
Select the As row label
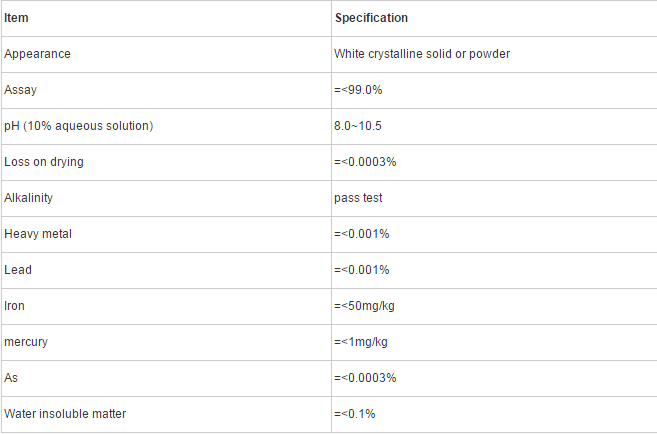click(x=11, y=378)
